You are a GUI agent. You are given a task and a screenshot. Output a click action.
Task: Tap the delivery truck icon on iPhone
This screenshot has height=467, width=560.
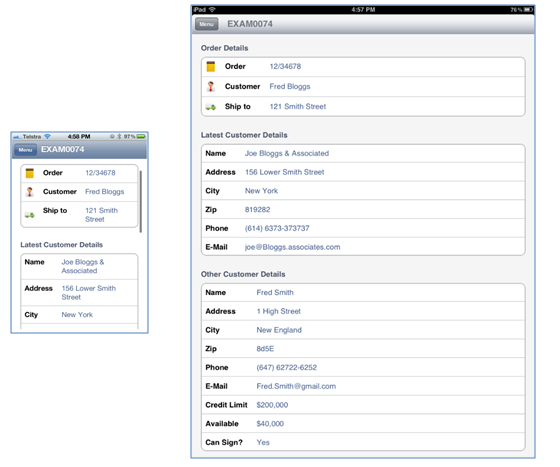(30, 215)
